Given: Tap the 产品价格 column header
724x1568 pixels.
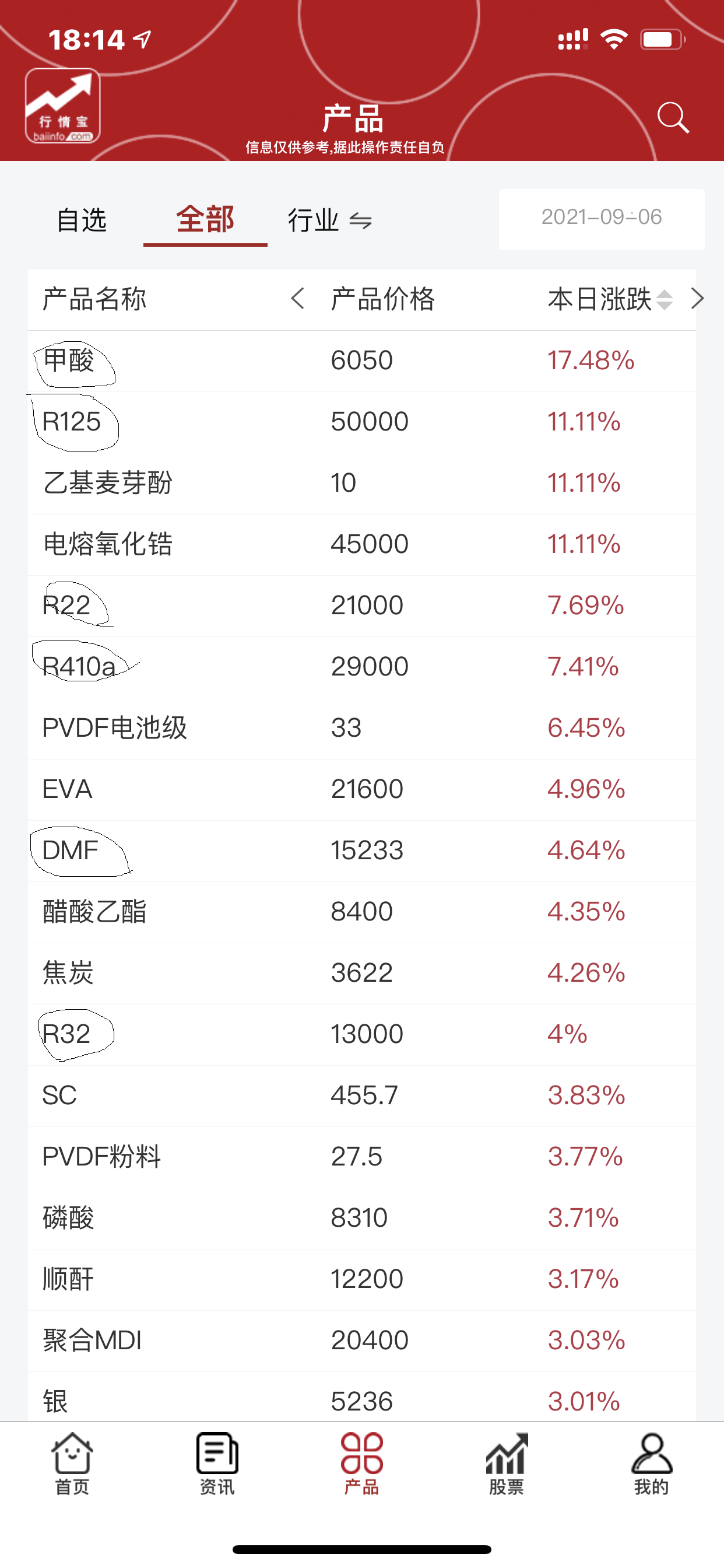Looking at the screenshot, I should click(382, 299).
